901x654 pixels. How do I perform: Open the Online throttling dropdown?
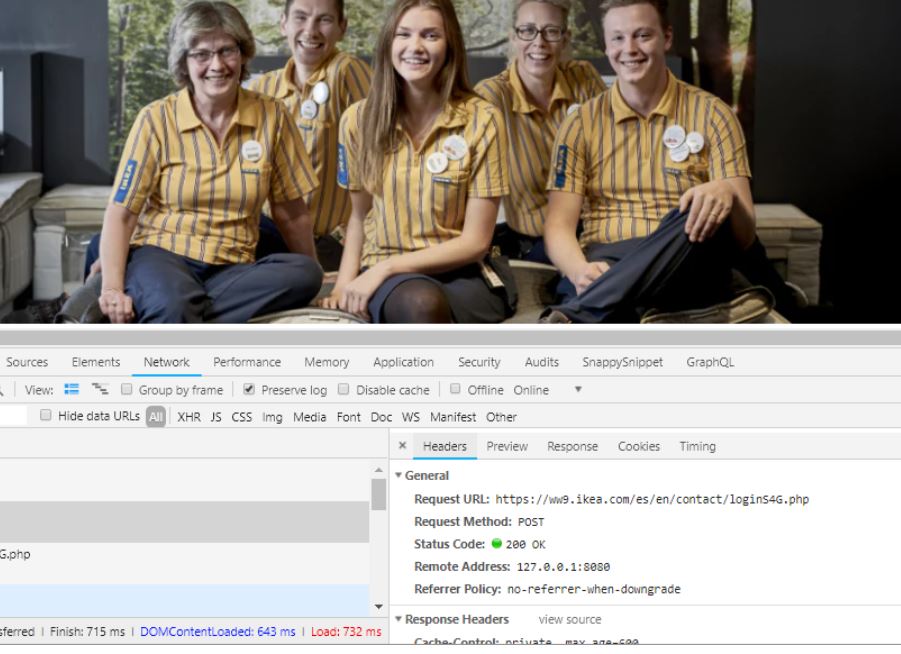577,390
